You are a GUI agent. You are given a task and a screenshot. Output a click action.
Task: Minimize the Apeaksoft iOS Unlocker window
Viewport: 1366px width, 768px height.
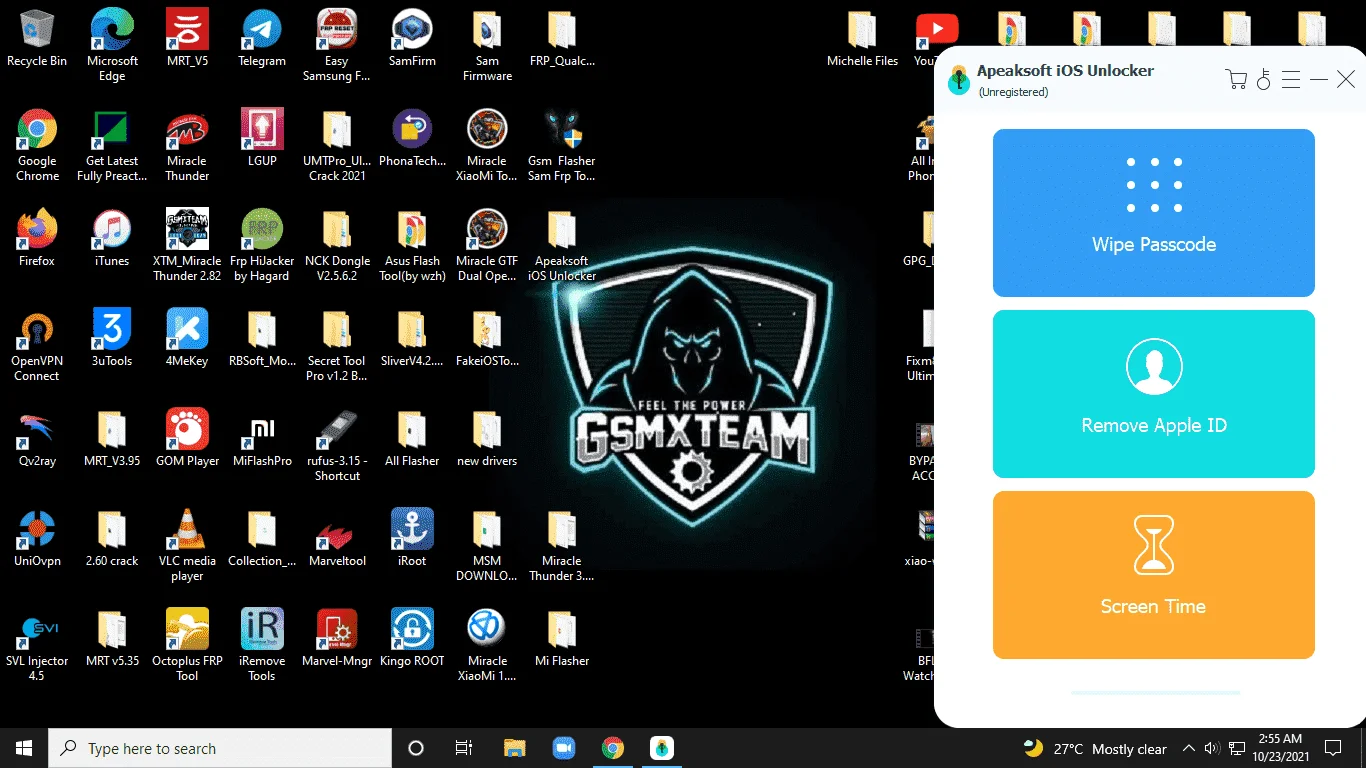1319,80
